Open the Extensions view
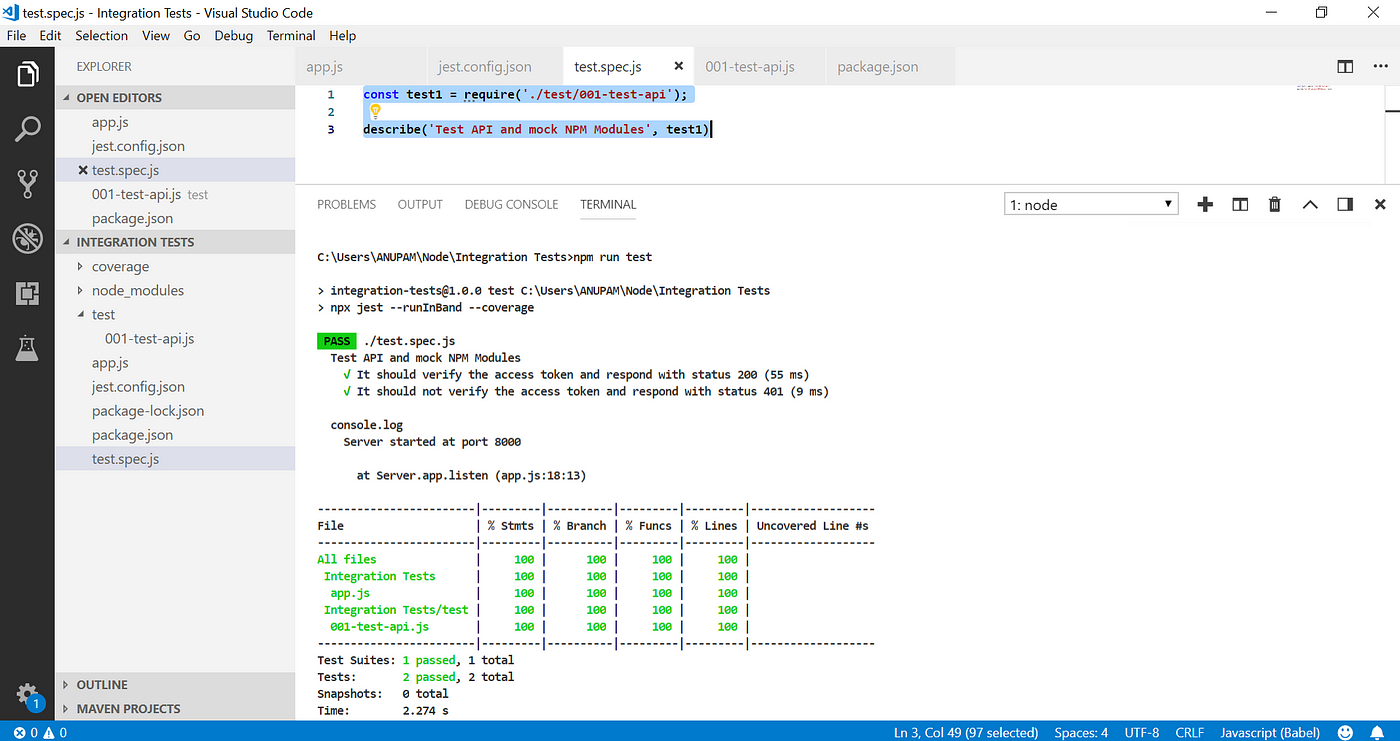 click(27, 293)
